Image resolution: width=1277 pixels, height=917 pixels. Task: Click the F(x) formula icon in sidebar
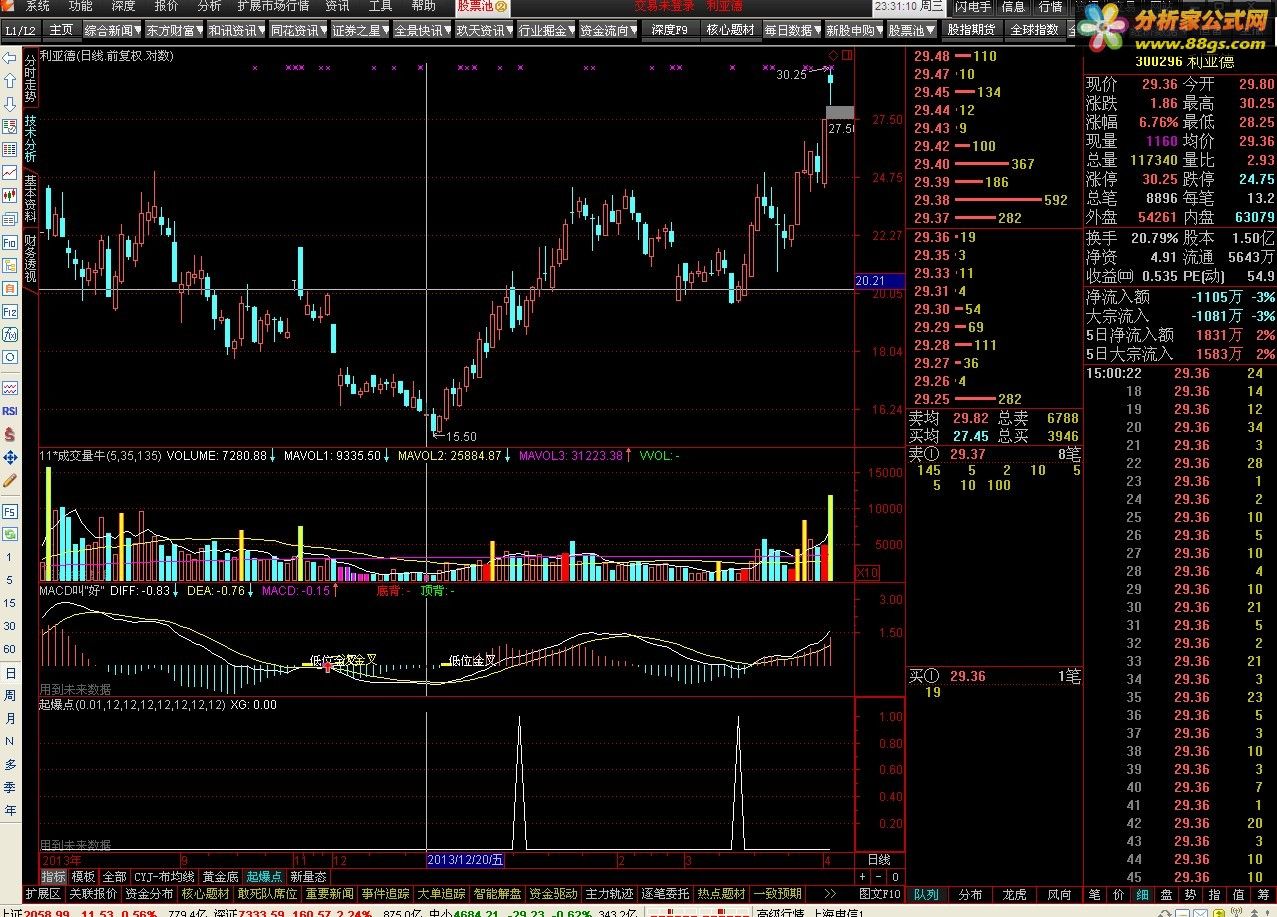point(10,334)
